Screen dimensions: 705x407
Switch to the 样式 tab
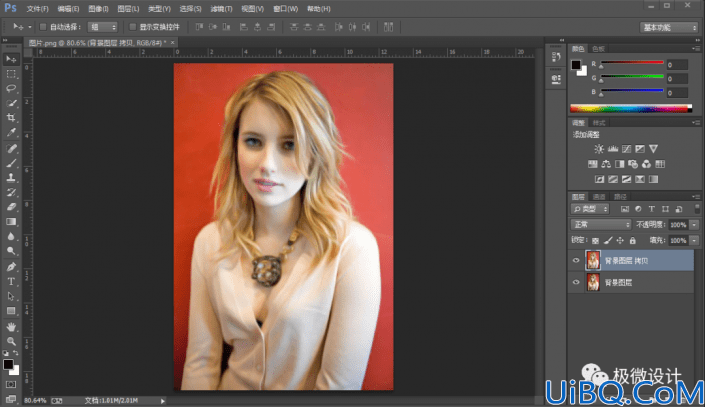[599, 123]
